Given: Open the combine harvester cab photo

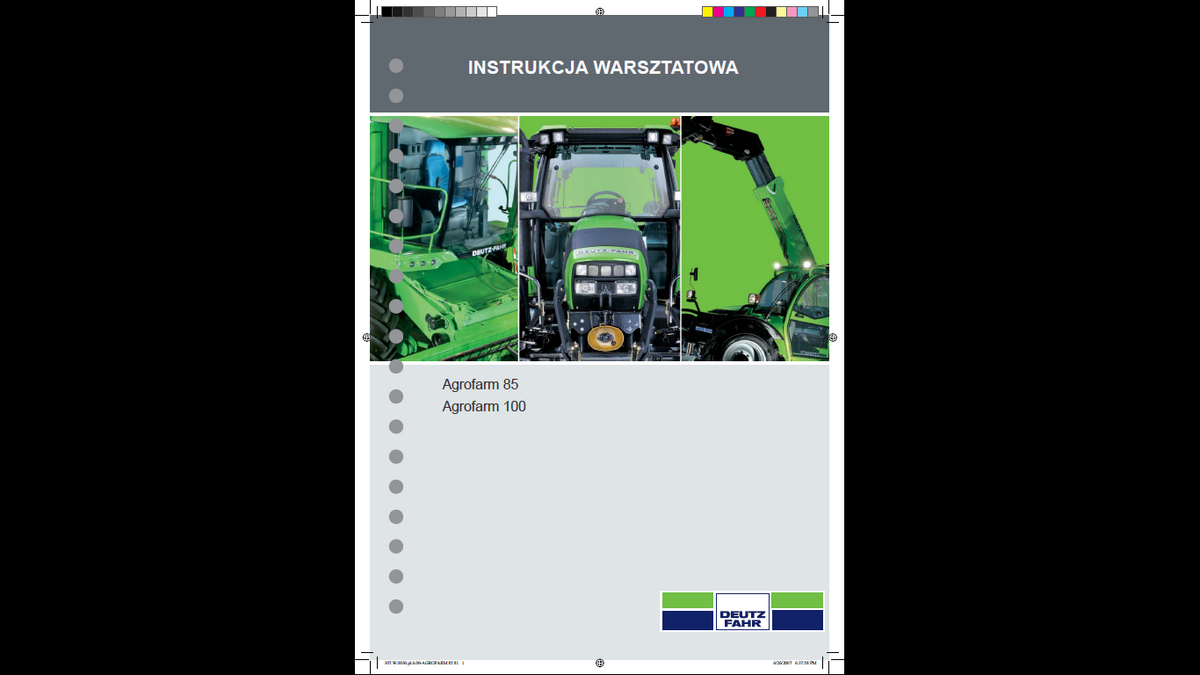Looking at the screenshot, I should pyautogui.click(x=444, y=238).
